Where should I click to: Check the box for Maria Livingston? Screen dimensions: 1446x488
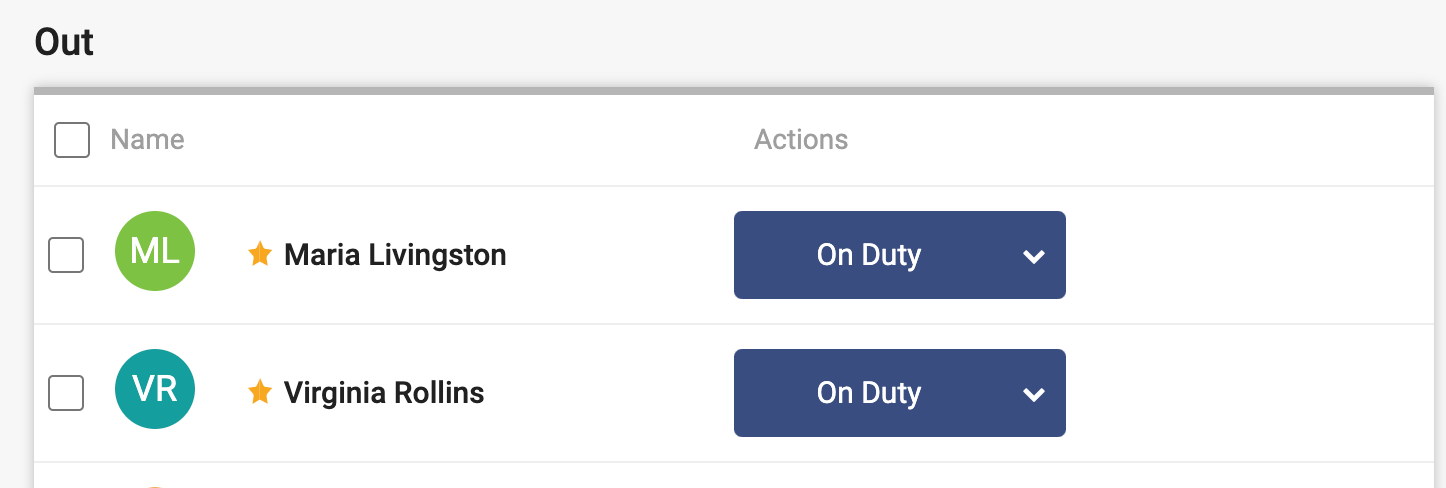tap(66, 255)
